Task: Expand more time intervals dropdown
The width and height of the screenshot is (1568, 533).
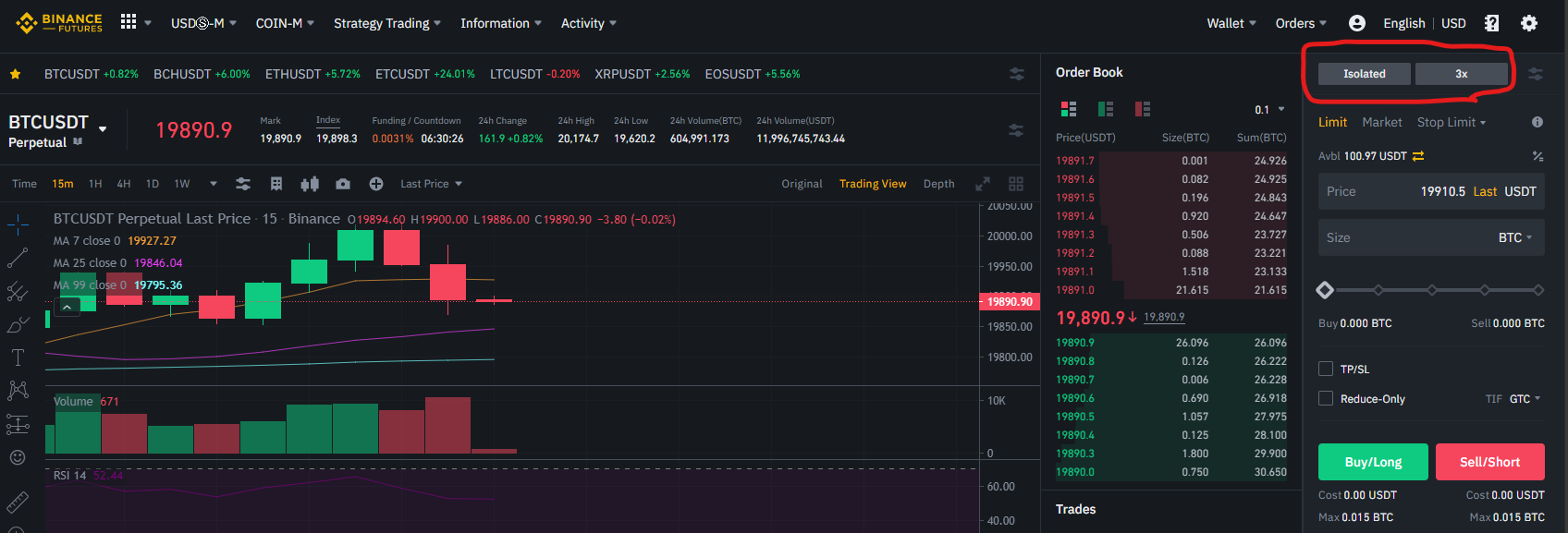Action: (x=214, y=184)
